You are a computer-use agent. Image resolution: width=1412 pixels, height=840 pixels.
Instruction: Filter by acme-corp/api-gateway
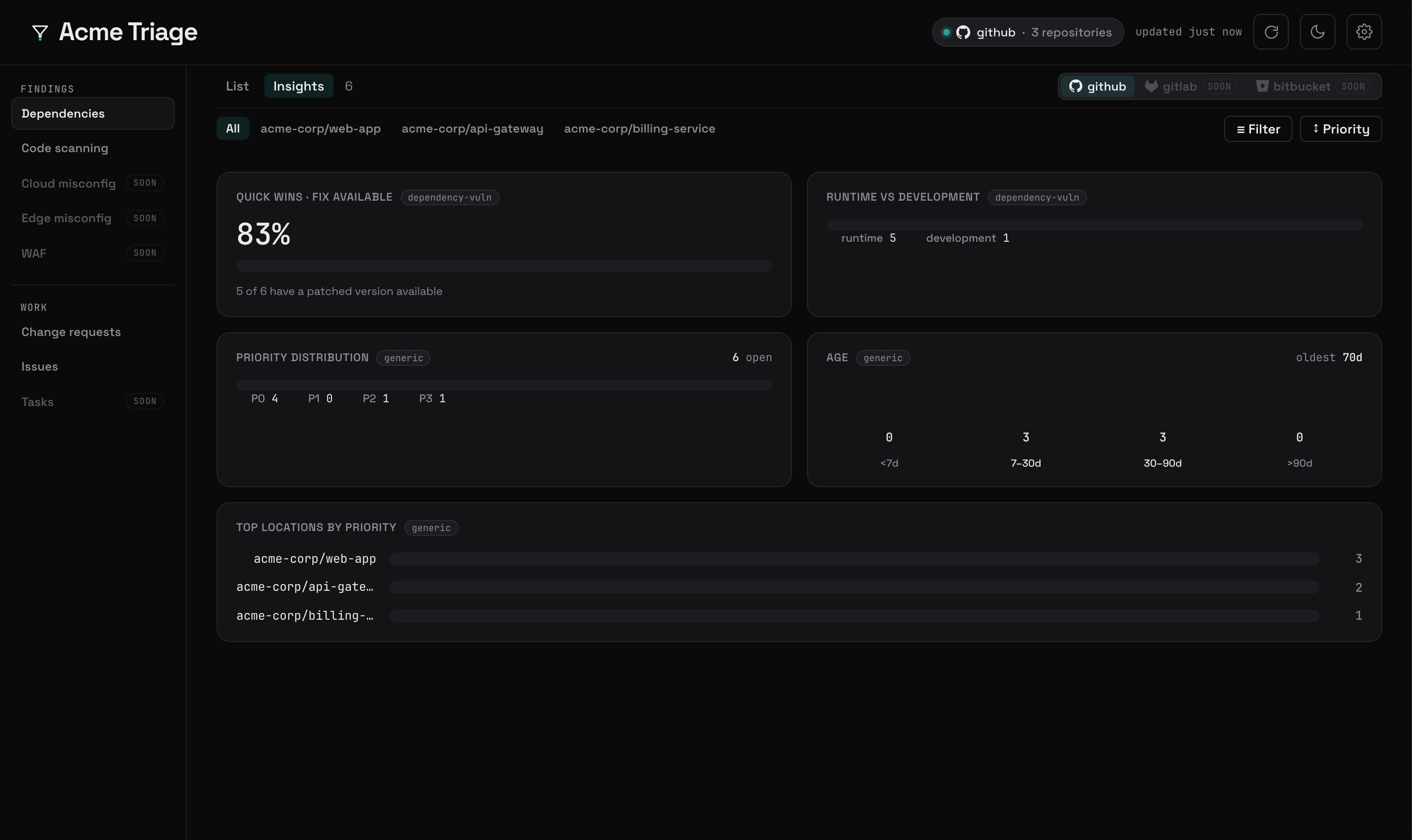tap(473, 128)
